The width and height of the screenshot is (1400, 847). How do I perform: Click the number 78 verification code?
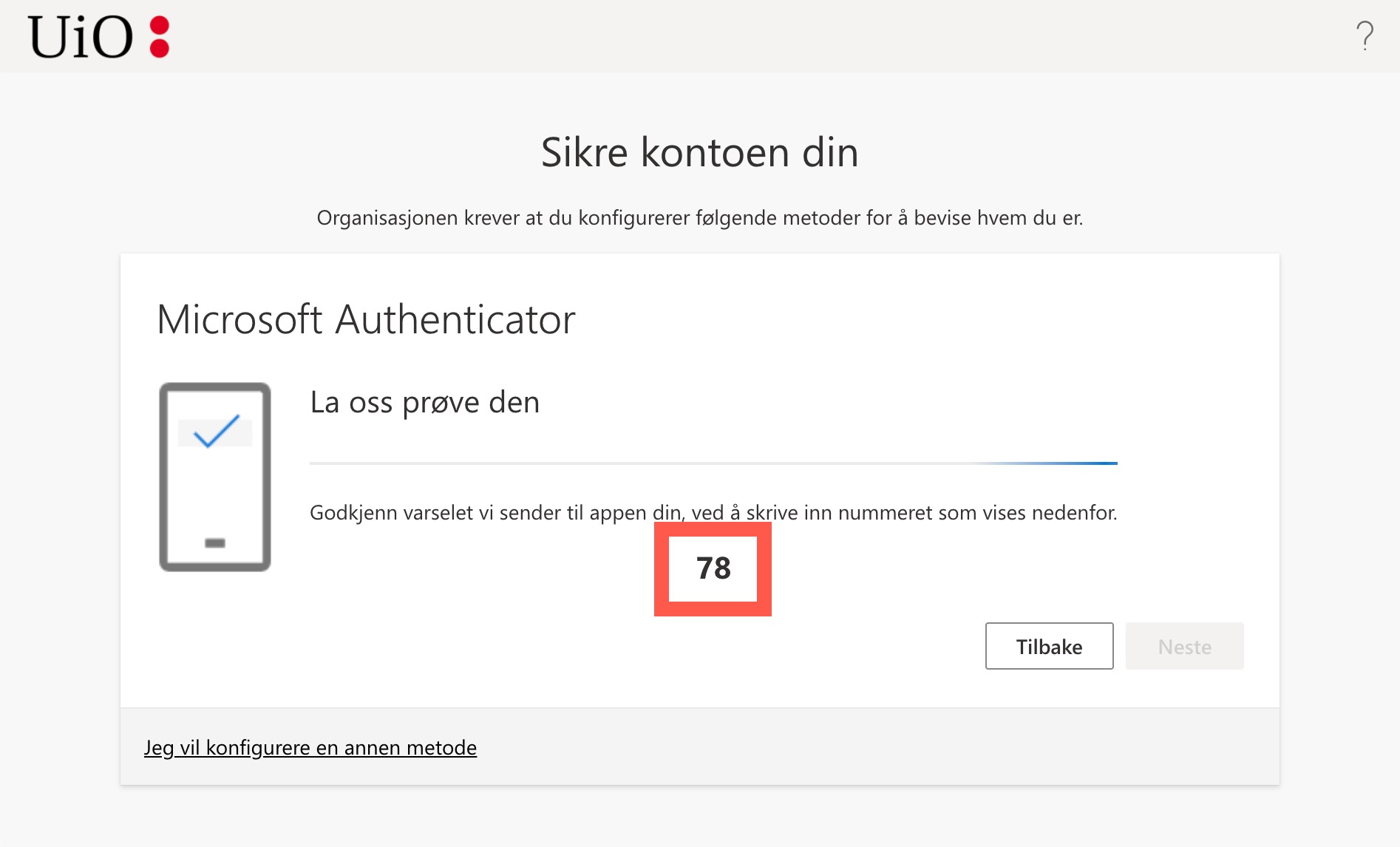[713, 568]
